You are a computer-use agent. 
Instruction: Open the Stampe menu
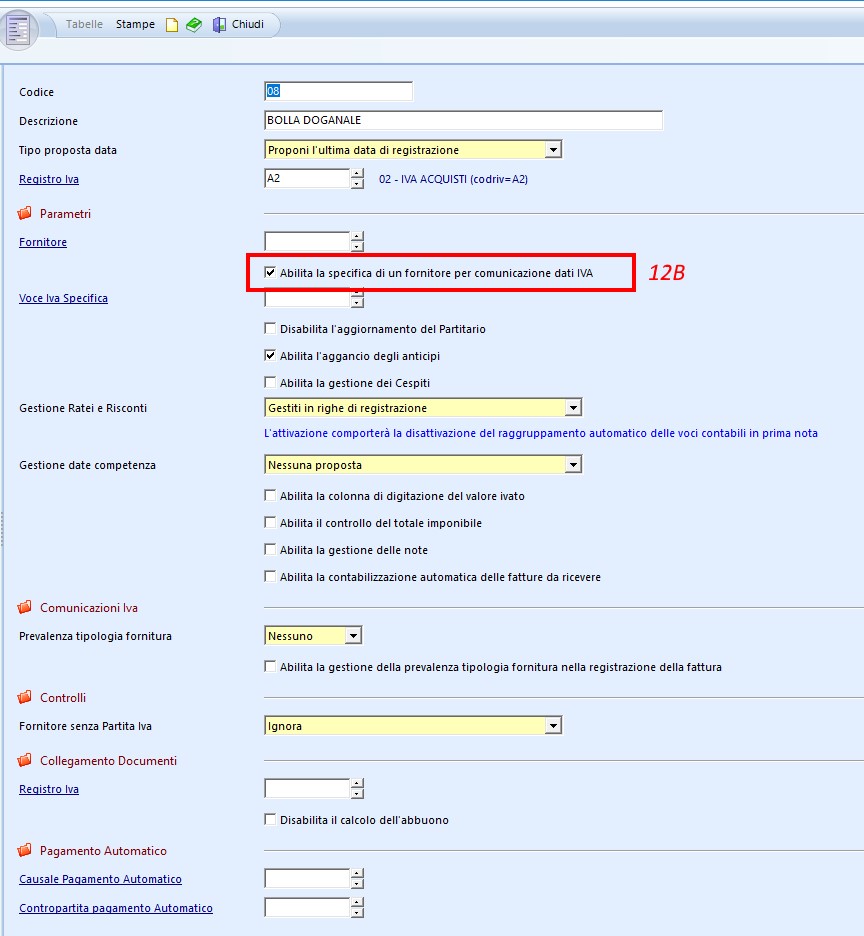point(135,24)
